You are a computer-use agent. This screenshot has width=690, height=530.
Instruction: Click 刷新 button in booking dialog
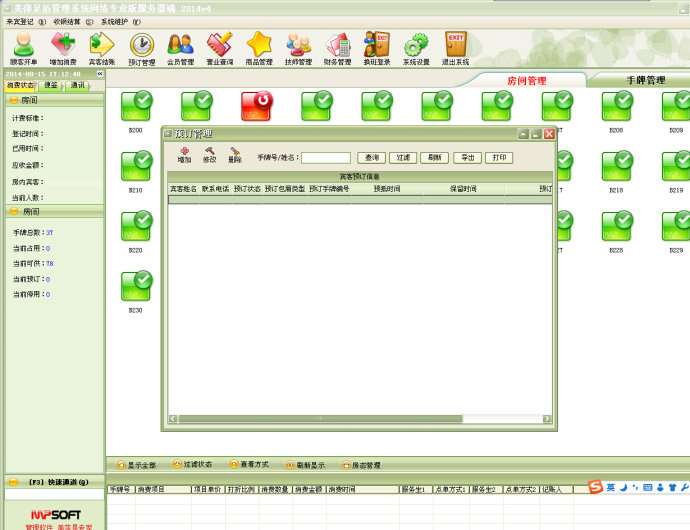[435, 158]
